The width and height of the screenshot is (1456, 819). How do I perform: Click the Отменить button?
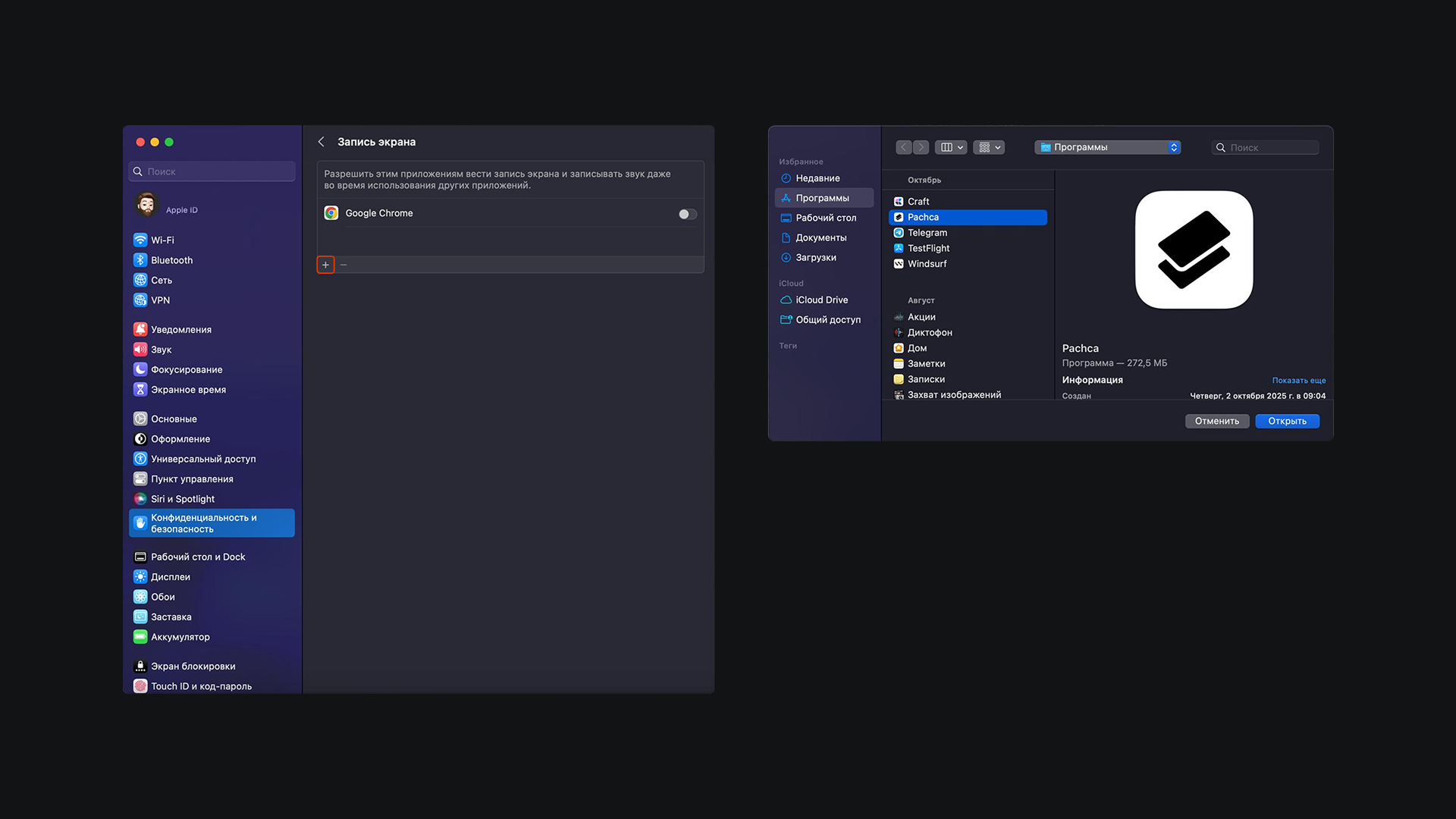coord(1216,421)
